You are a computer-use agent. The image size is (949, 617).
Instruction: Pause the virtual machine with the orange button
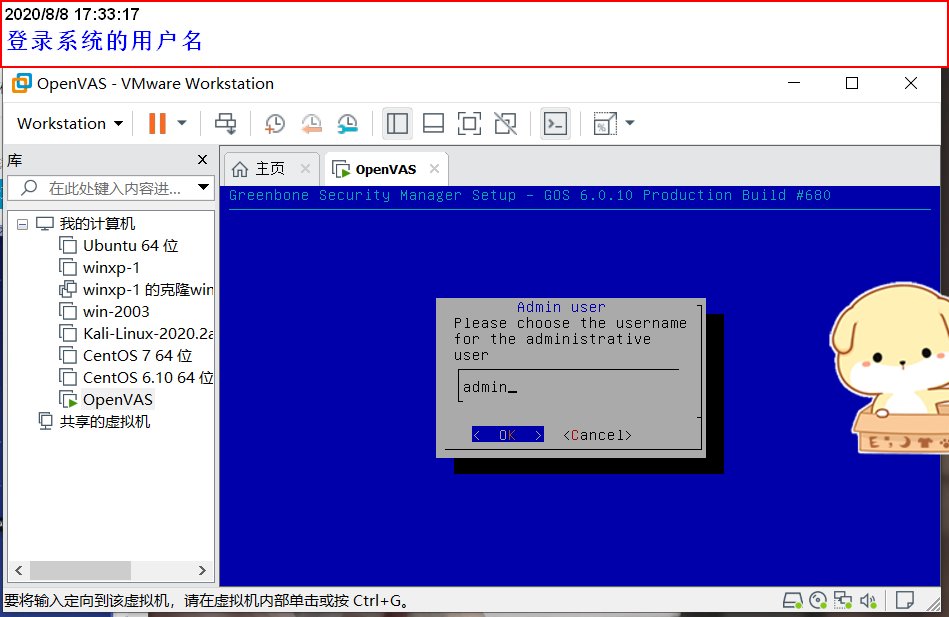tap(157, 124)
